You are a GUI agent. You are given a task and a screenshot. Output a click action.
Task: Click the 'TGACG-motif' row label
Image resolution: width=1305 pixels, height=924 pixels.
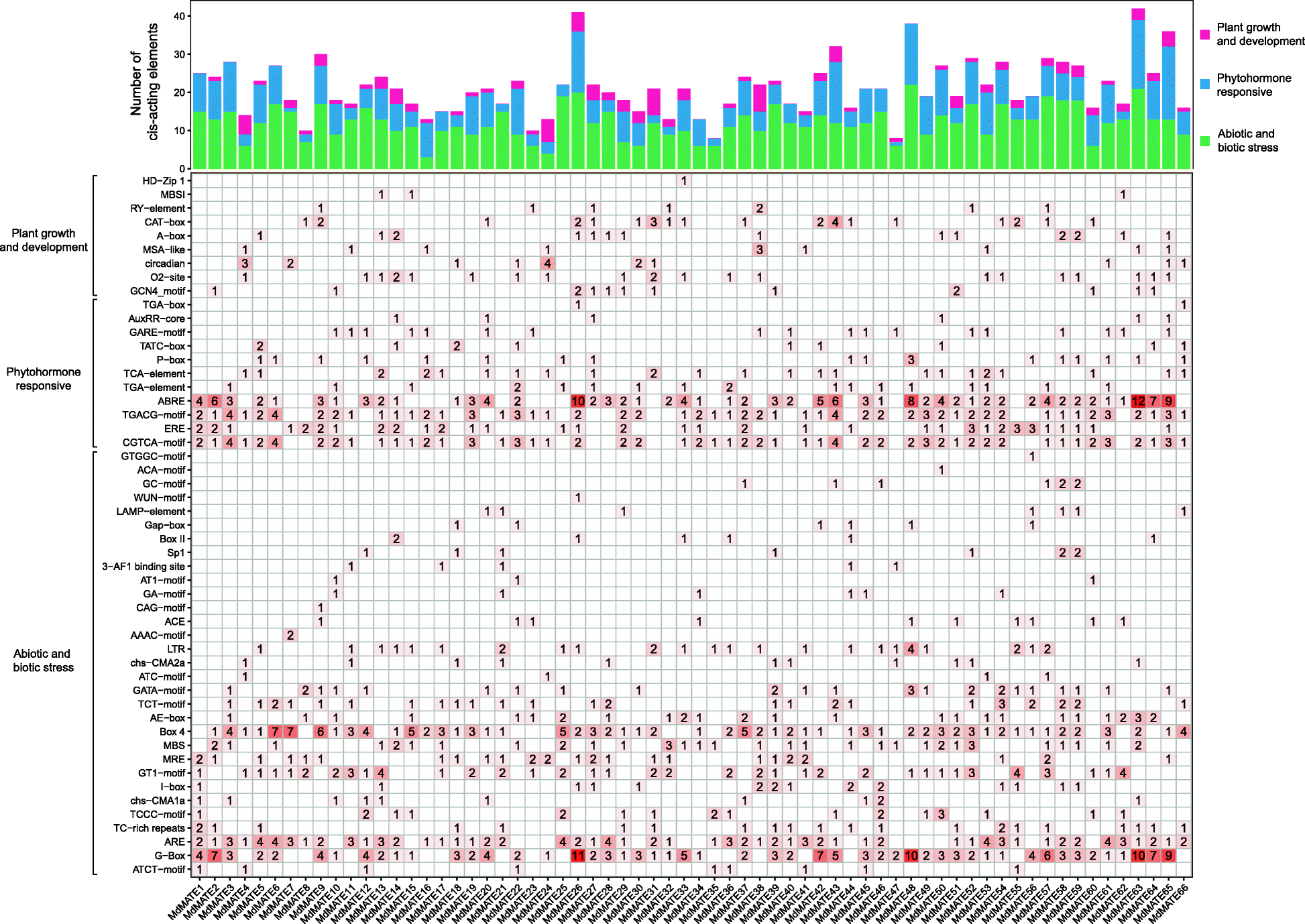(x=153, y=415)
